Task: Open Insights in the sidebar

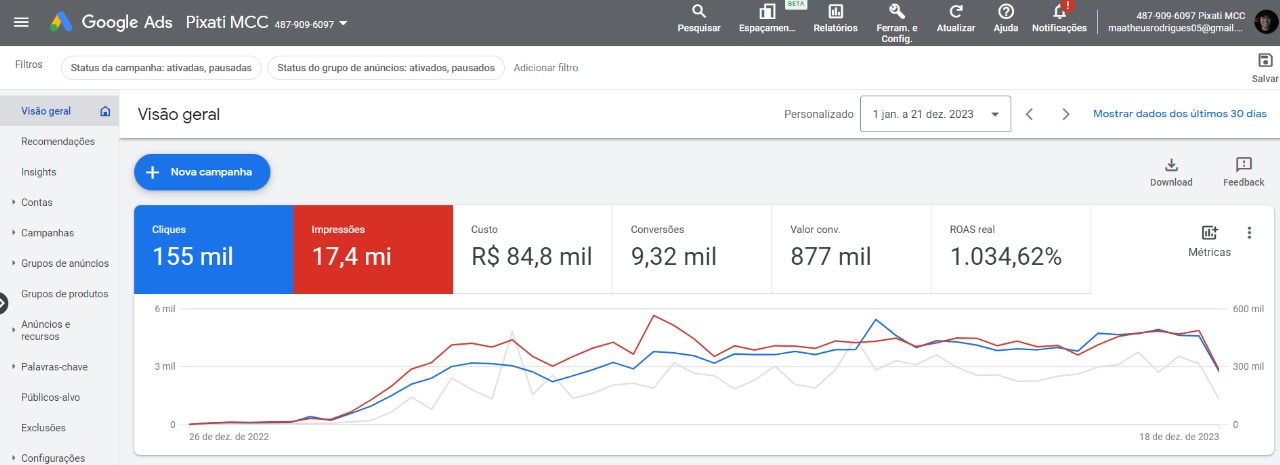Action: click(x=39, y=172)
